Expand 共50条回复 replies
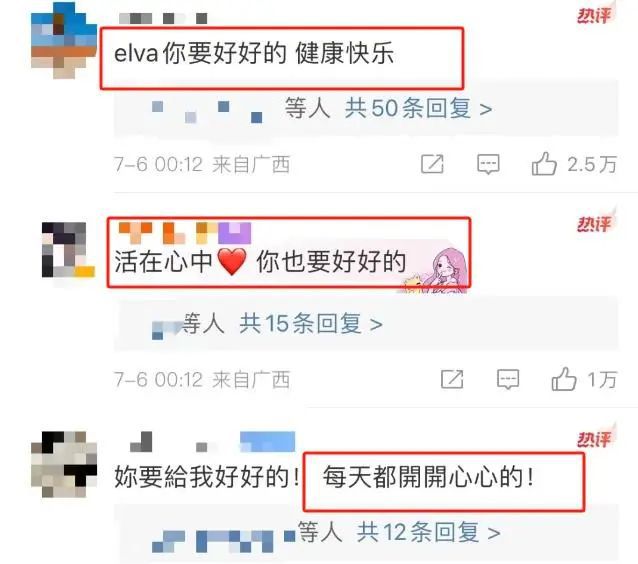This screenshot has width=638, height=564. pyautogui.click(x=418, y=109)
